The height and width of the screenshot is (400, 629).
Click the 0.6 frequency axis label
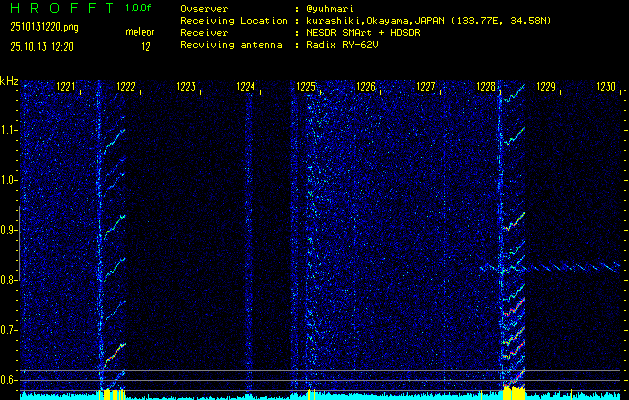click(8, 380)
